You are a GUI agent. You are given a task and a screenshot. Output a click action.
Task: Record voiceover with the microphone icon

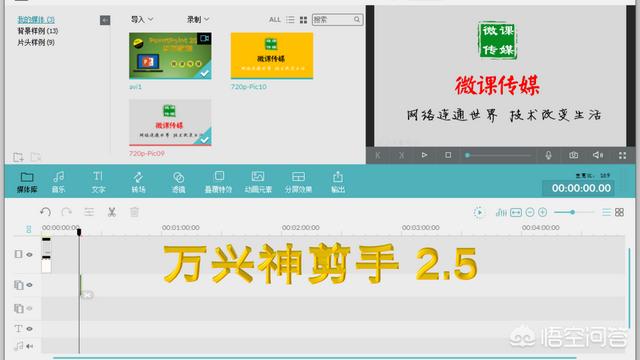(548, 155)
